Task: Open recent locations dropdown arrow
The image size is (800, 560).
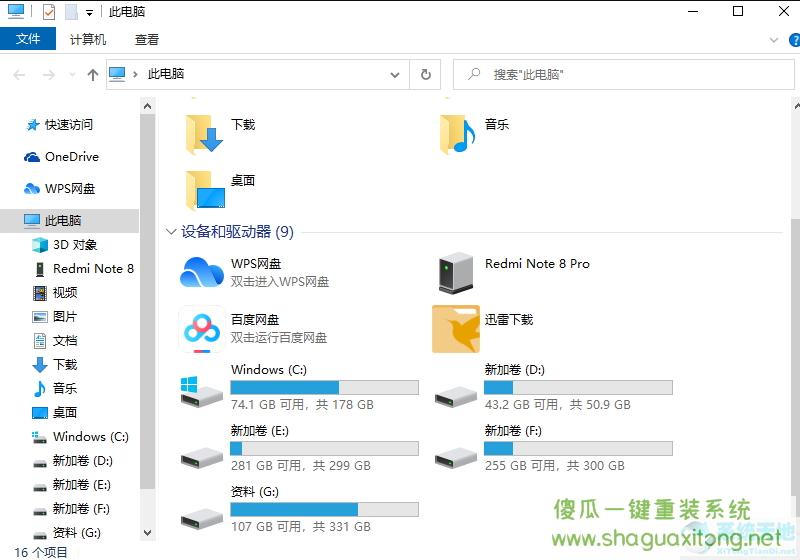Action: click(72, 75)
